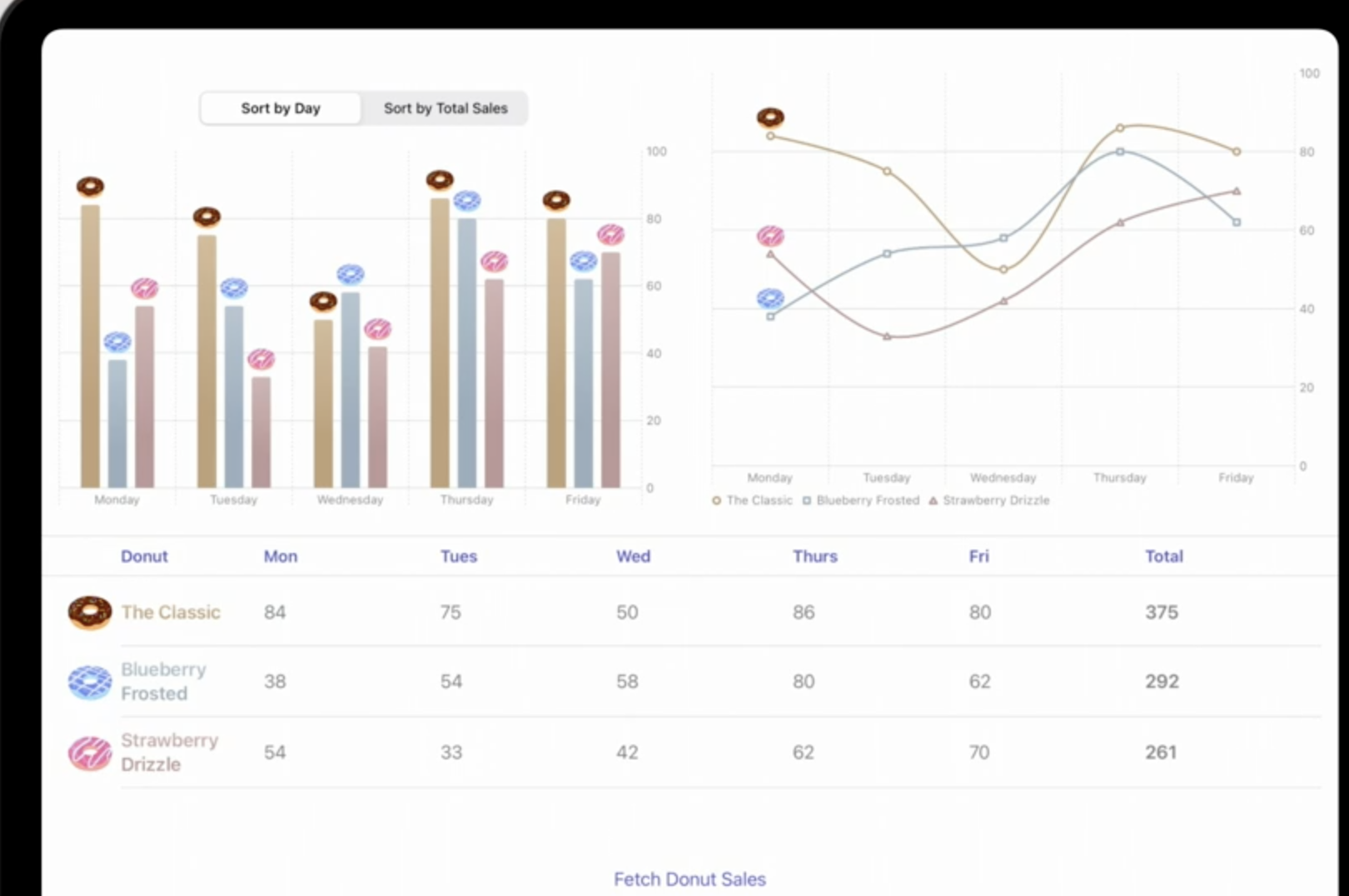
Task: Click Strawberry Drizzle Friday value 70
Action: point(979,753)
